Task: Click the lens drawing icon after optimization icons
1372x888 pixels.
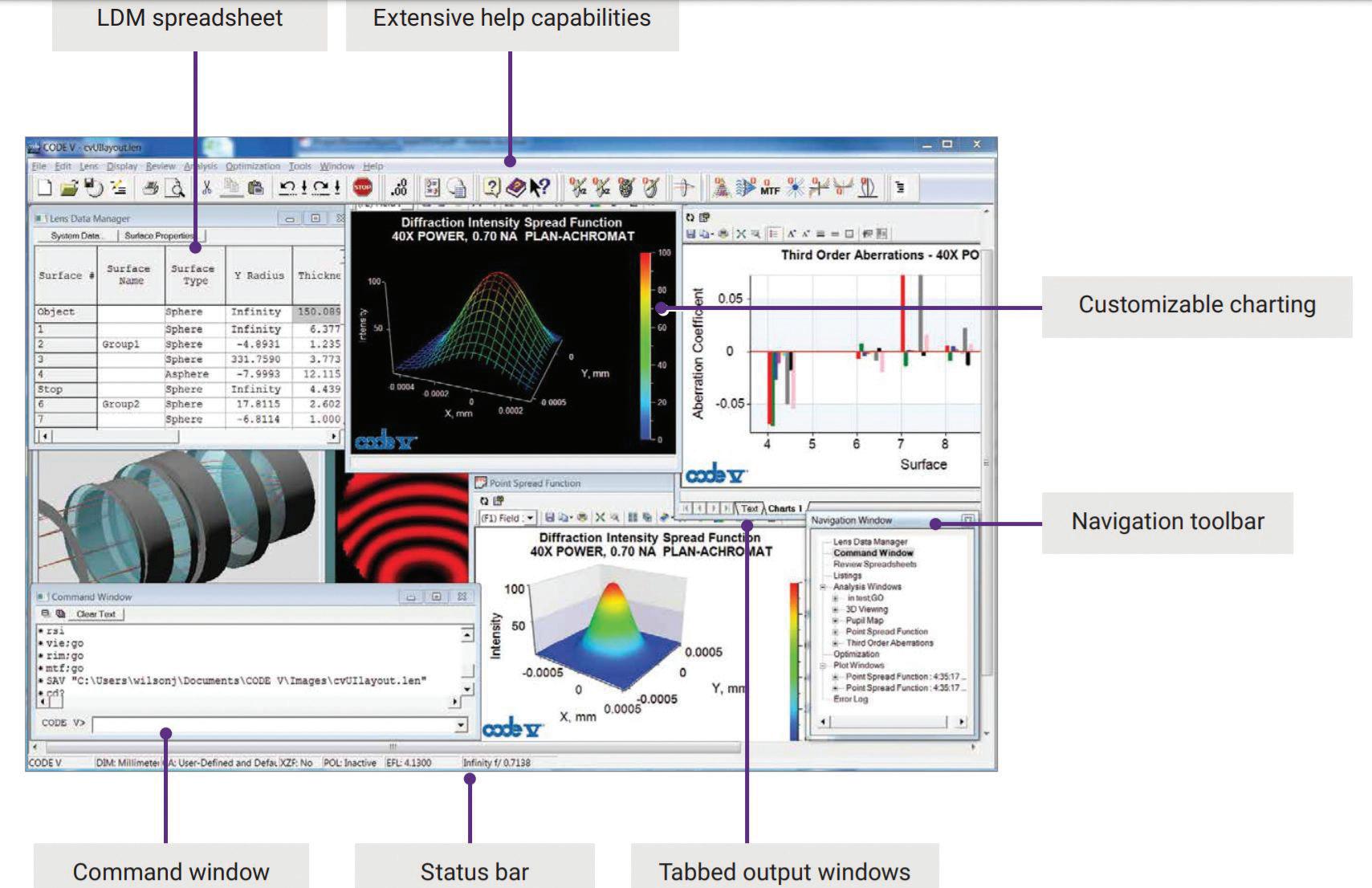Action: pyautogui.click(x=684, y=188)
